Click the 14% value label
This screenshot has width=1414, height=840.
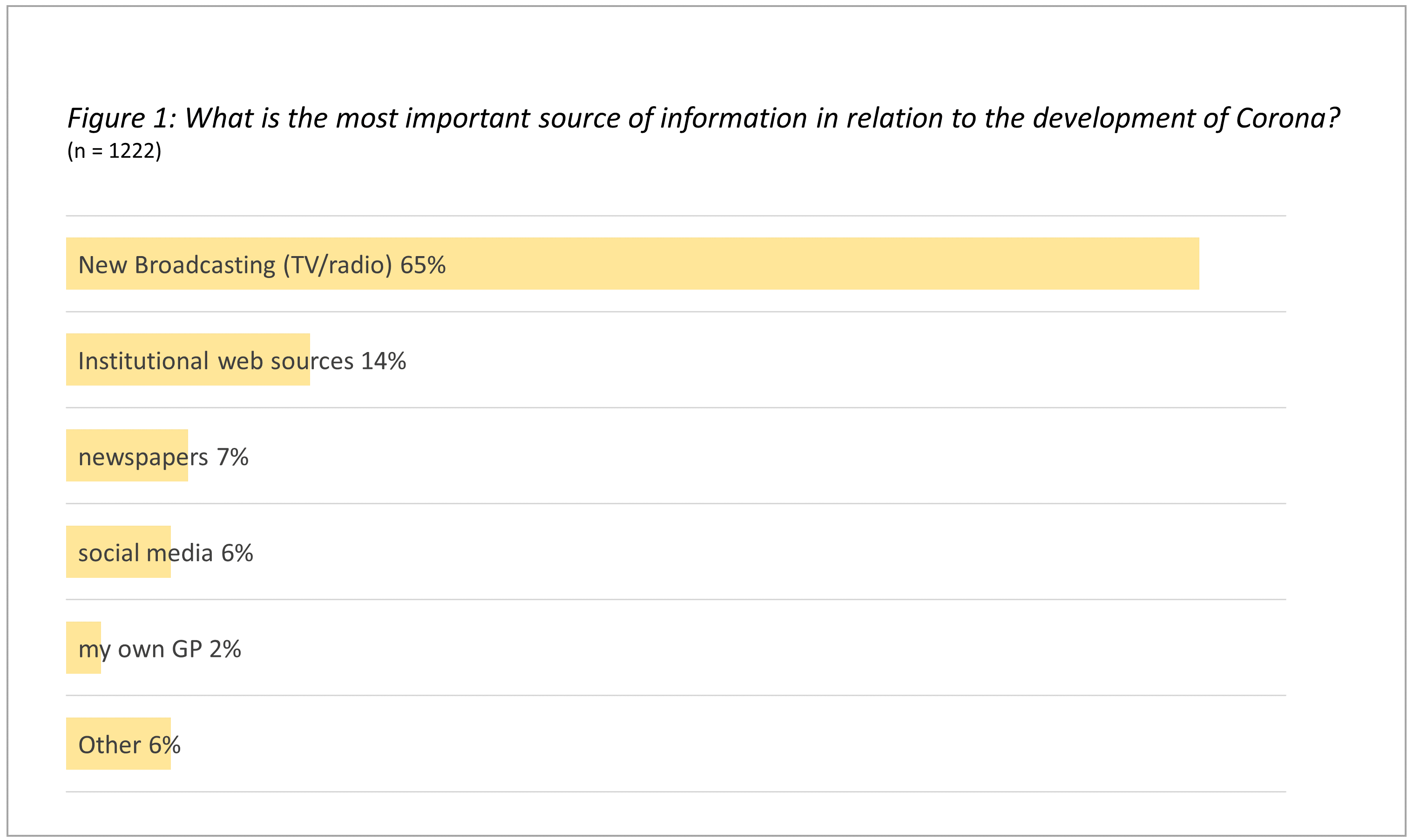tap(383, 361)
